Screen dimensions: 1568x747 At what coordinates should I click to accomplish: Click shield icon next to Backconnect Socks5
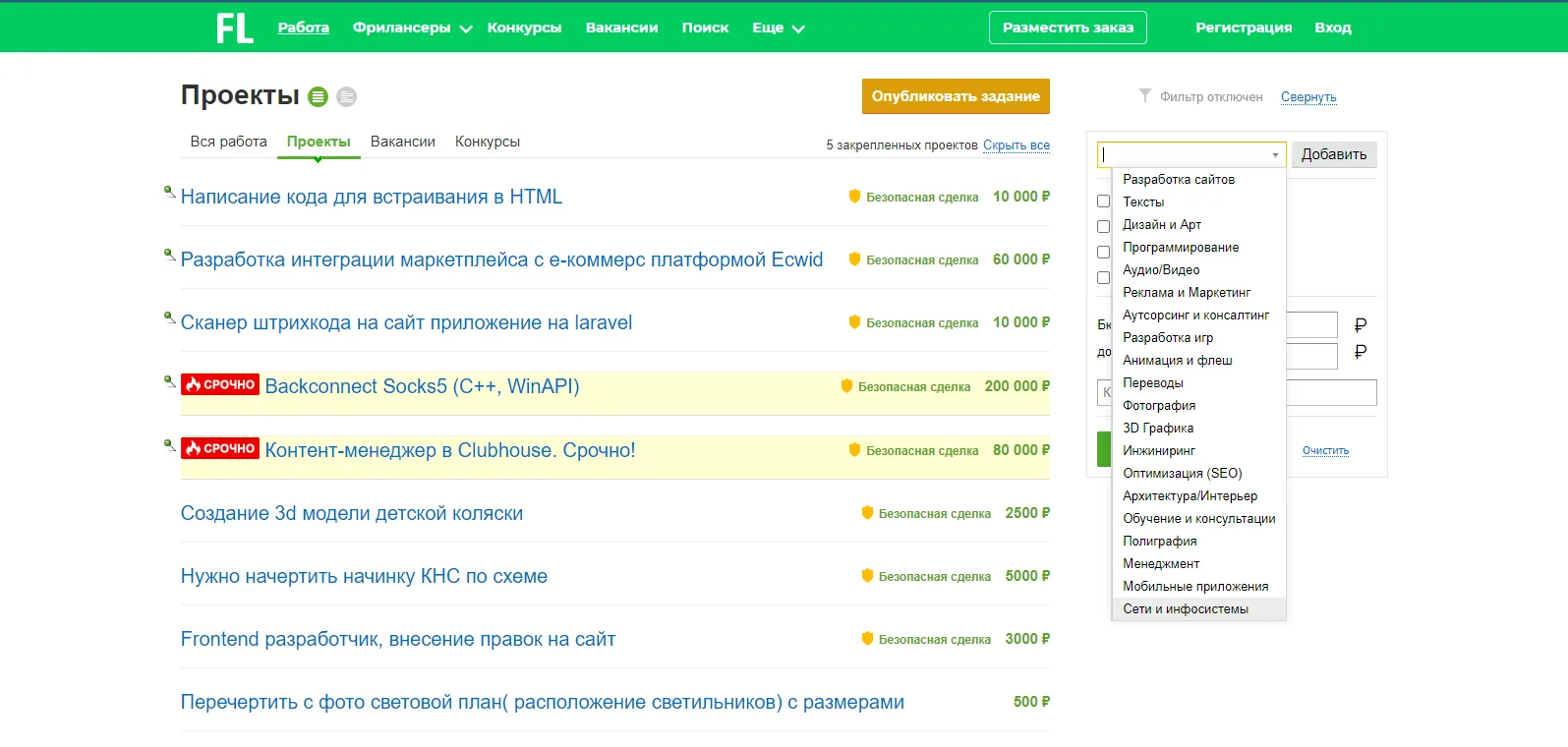click(846, 386)
